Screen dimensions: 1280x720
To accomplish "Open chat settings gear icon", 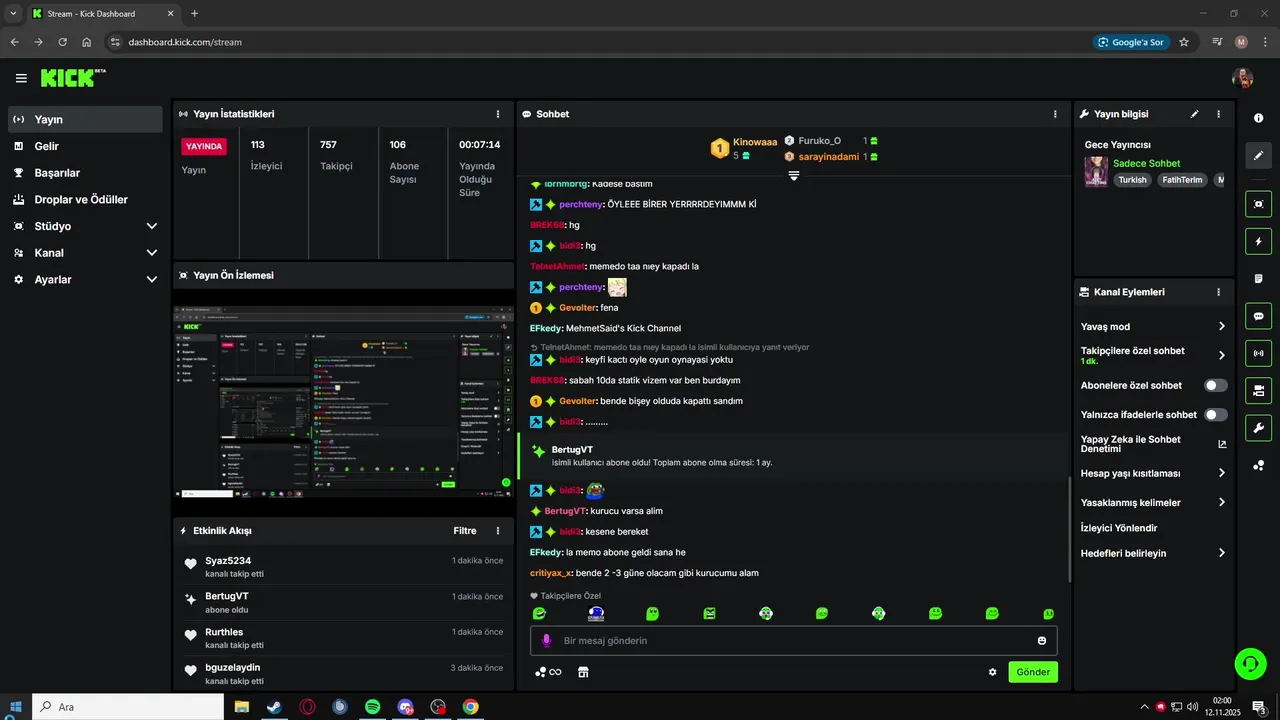I will click(x=992, y=672).
